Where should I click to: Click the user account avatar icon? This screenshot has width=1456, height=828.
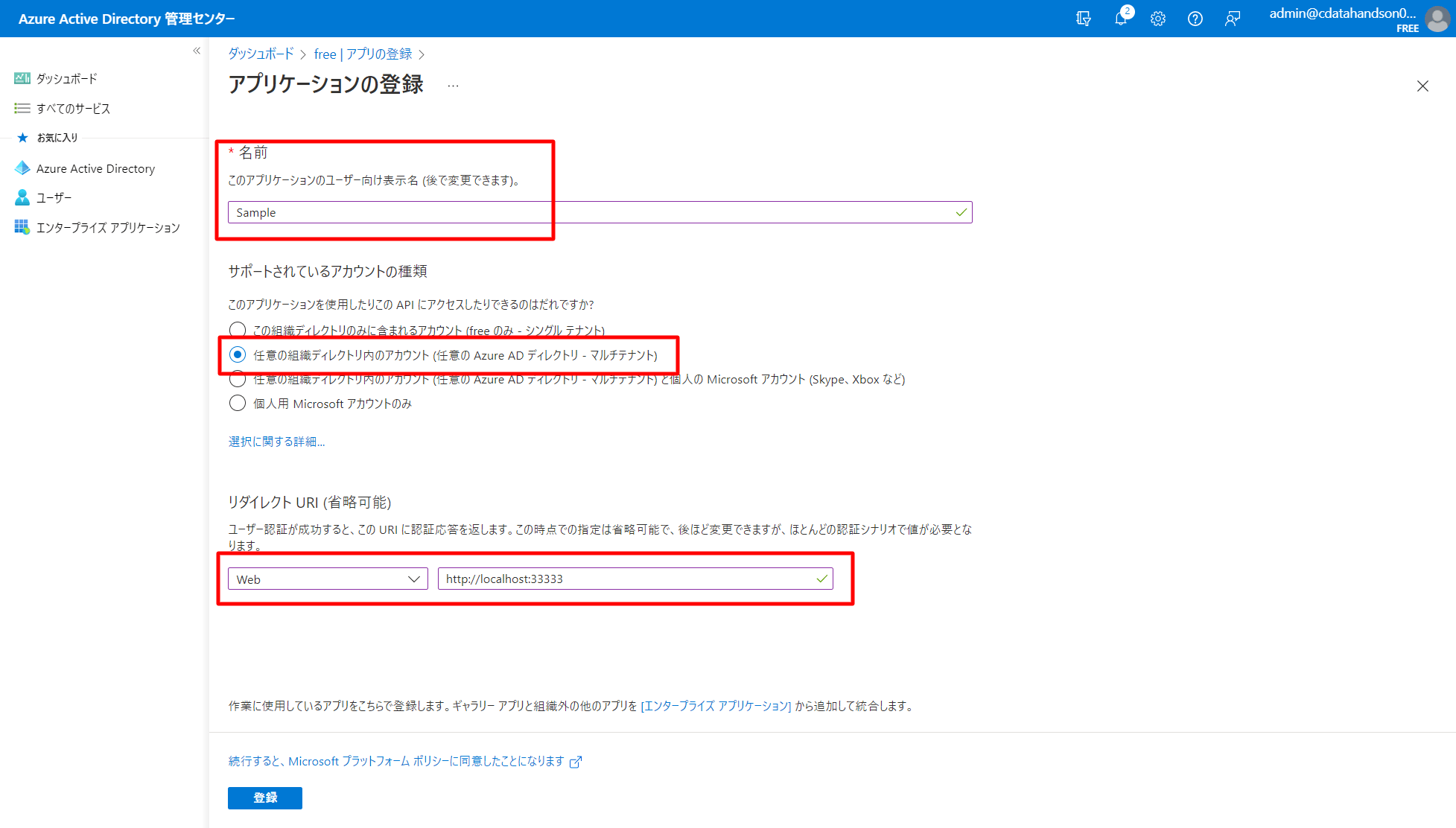[1437, 19]
